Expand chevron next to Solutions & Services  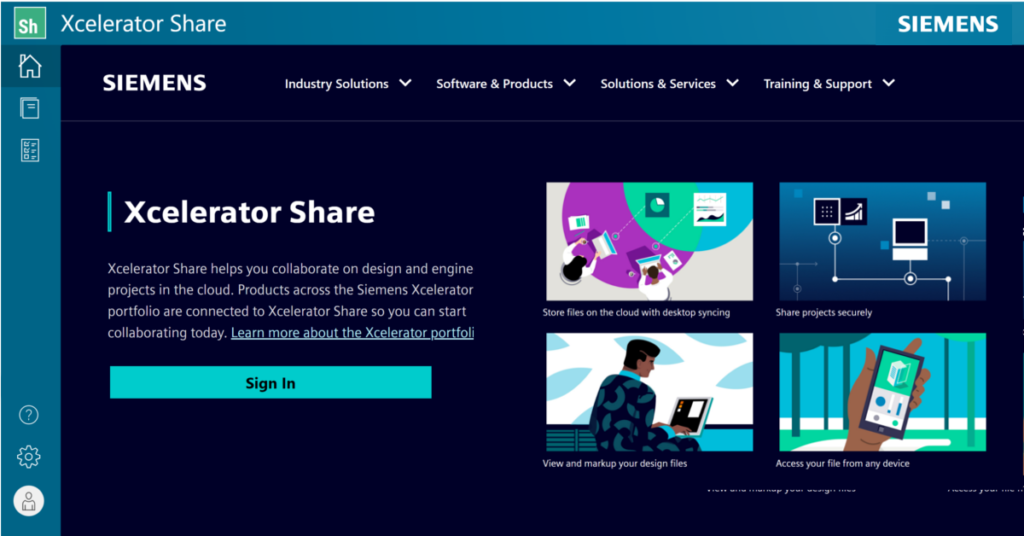pos(733,83)
